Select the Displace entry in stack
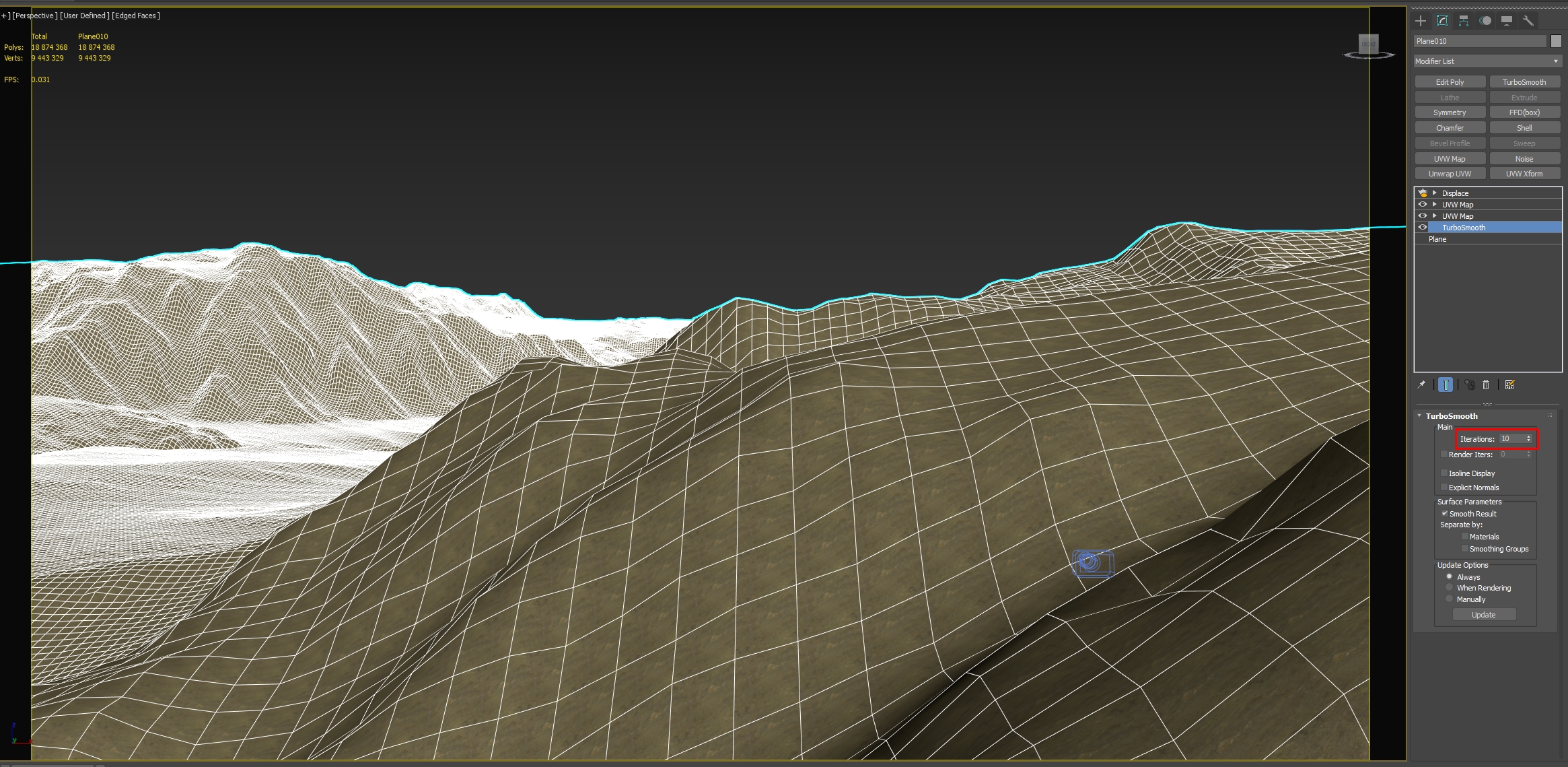The height and width of the screenshot is (767, 1568). coord(1488,193)
